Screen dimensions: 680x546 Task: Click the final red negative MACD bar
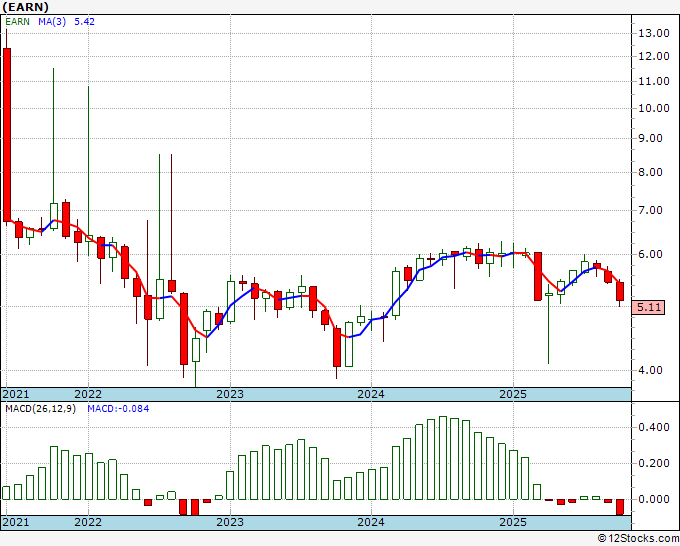[620, 507]
